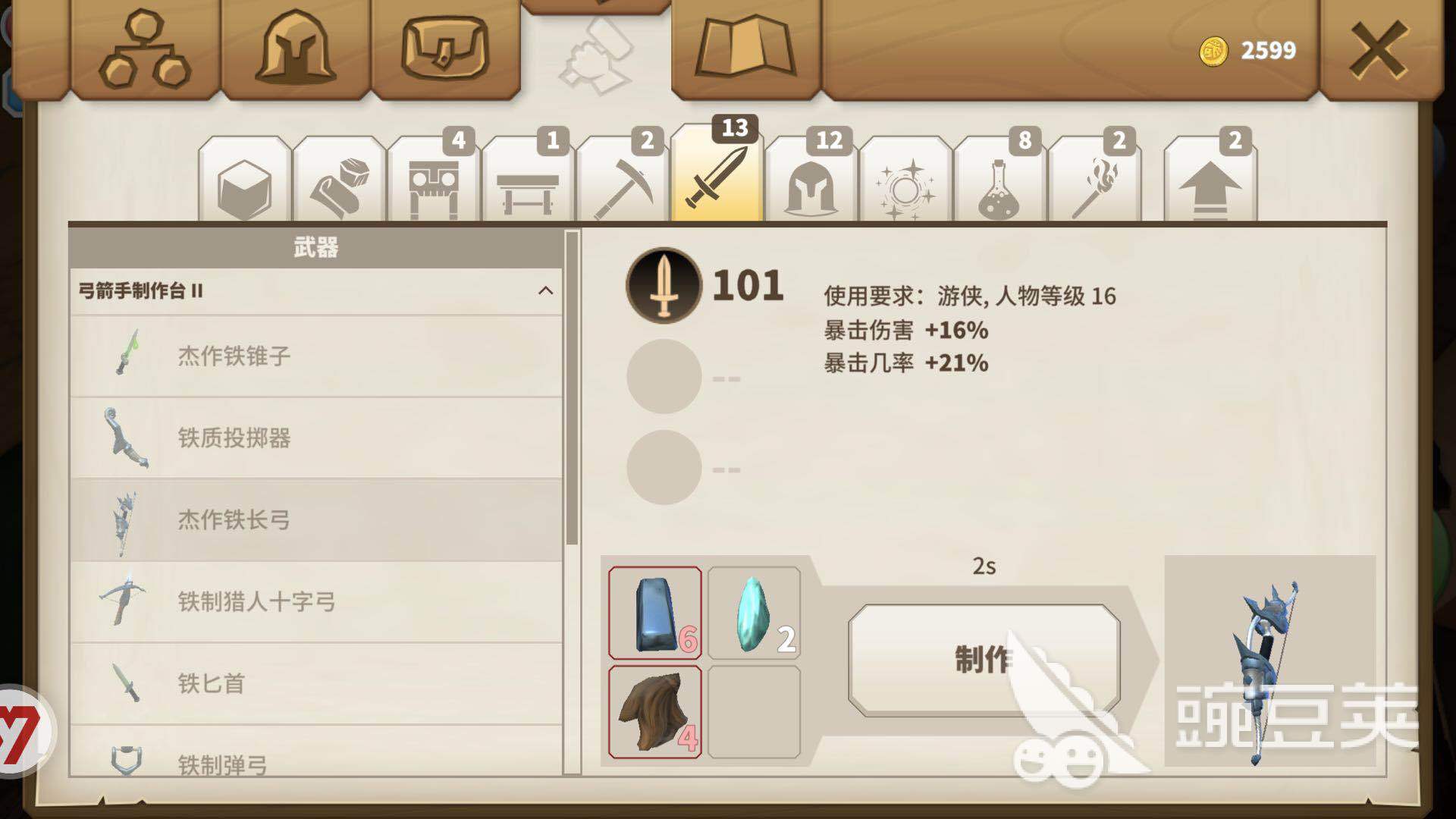Select the upgrade arrow category
This screenshot has width=1456, height=819.
[1210, 180]
